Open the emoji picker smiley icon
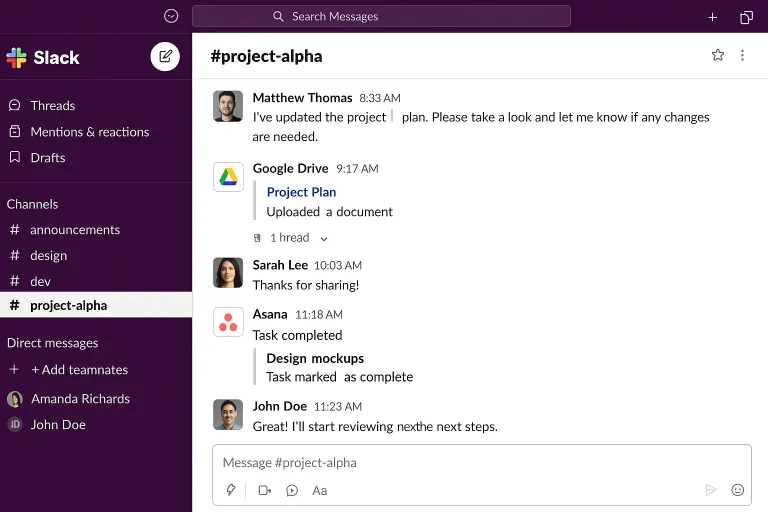Viewport: 768px width, 512px height. [x=738, y=489]
